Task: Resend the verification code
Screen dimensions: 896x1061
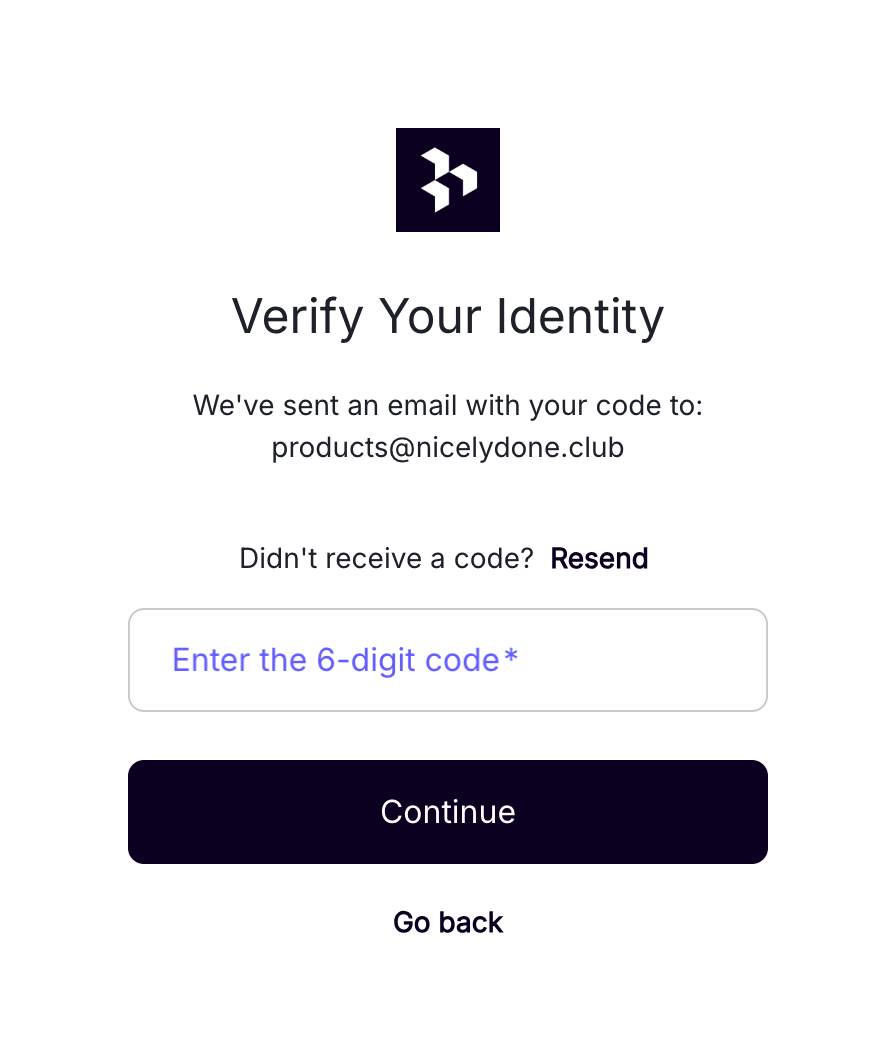Action: pyautogui.click(x=599, y=558)
